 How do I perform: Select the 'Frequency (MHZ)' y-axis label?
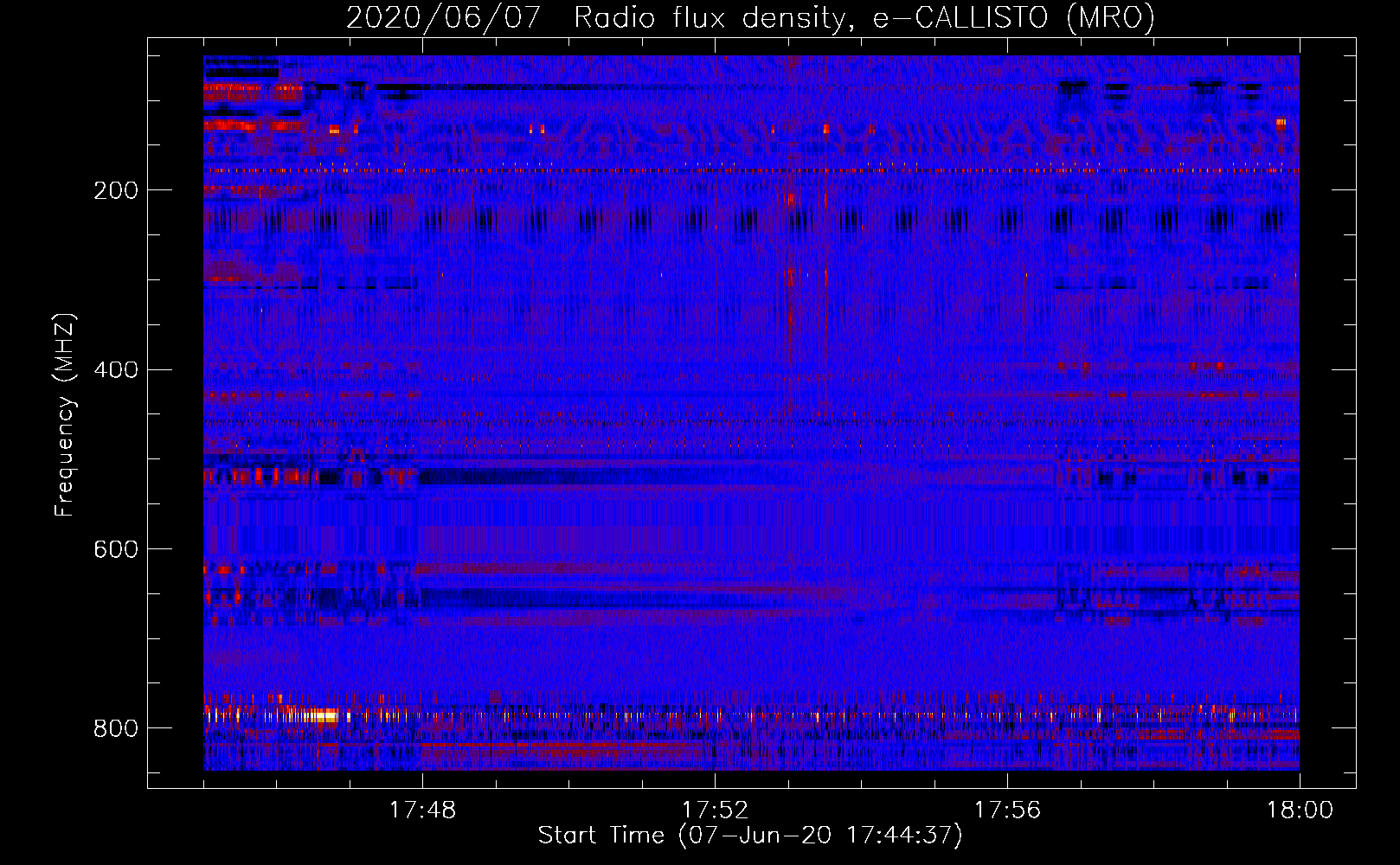click(65, 415)
